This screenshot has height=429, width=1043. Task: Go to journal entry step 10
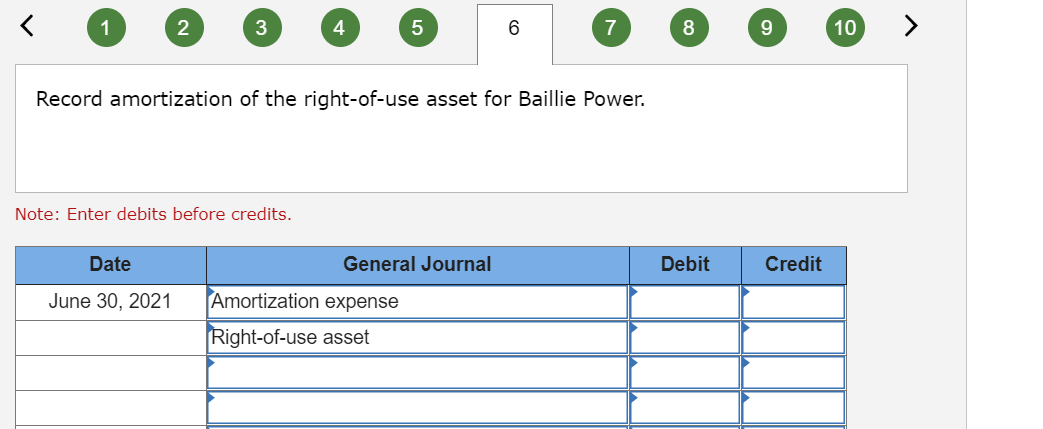[845, 28]
